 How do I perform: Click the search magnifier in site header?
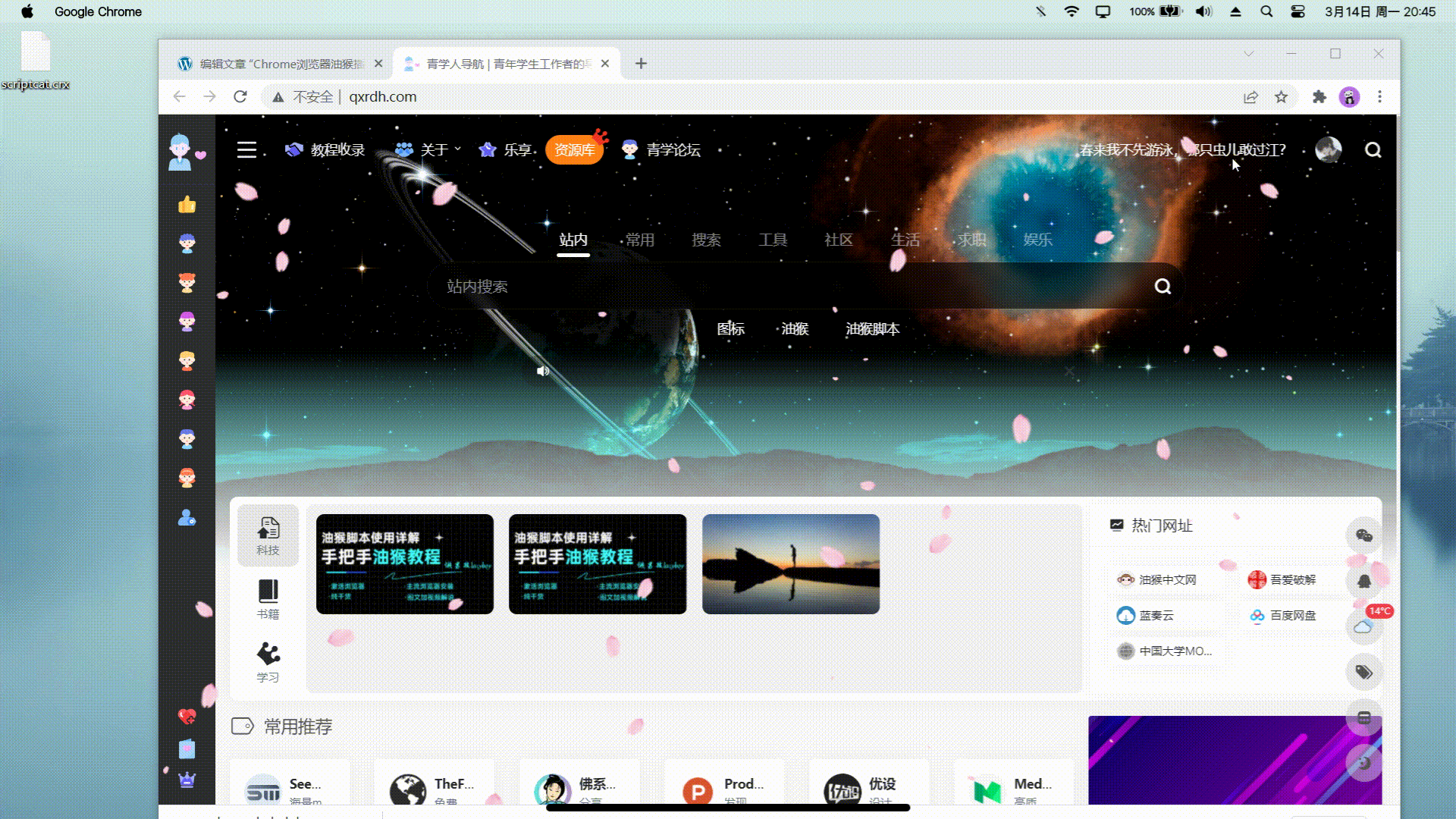coord(1373,150)
